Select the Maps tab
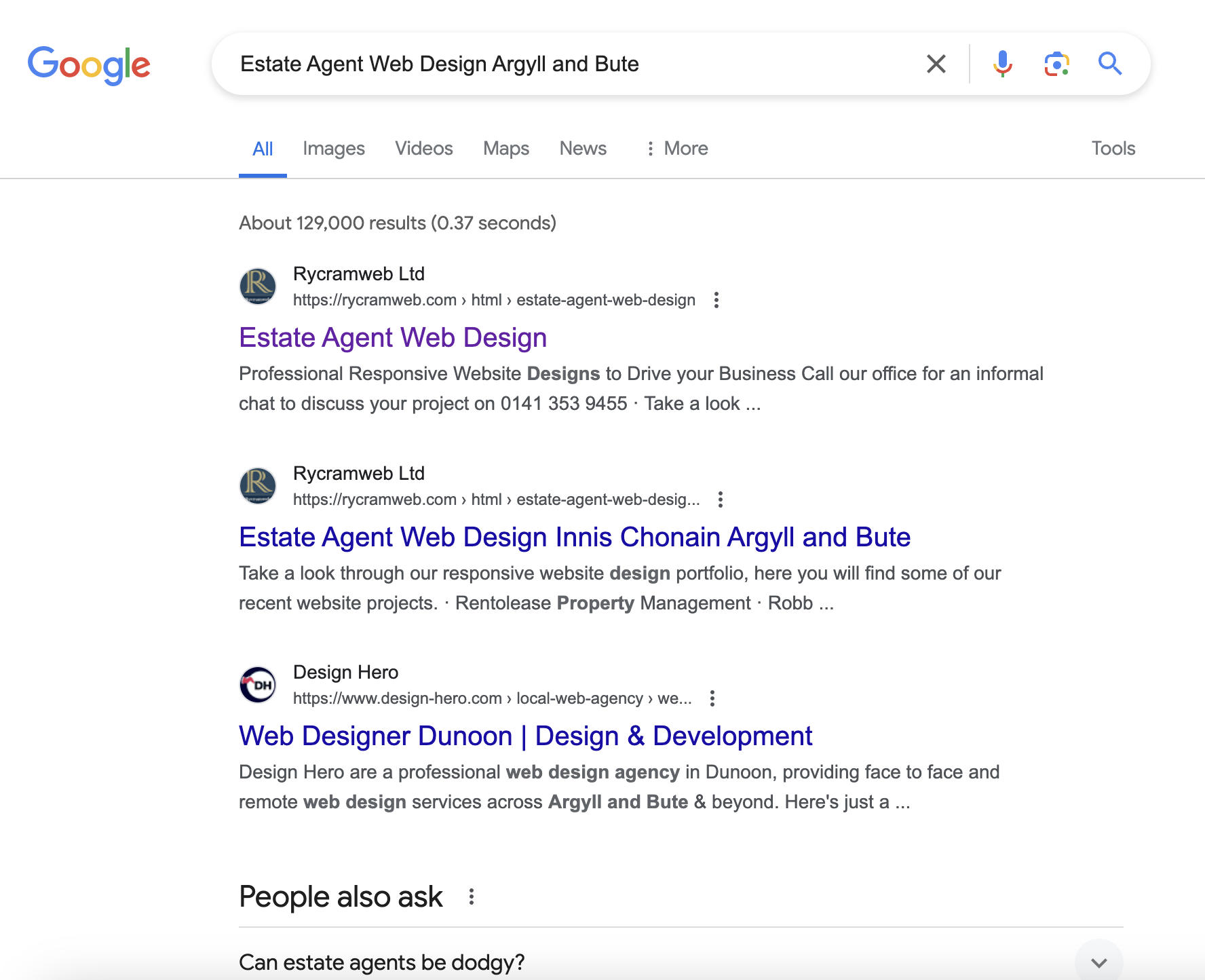 point(506,149)
